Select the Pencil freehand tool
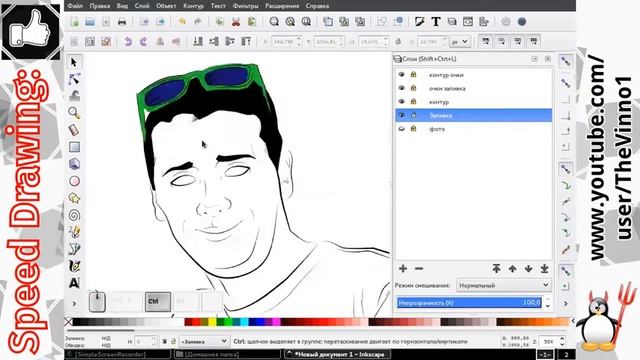This screenshot has width=640, height=360. [74, 232]
